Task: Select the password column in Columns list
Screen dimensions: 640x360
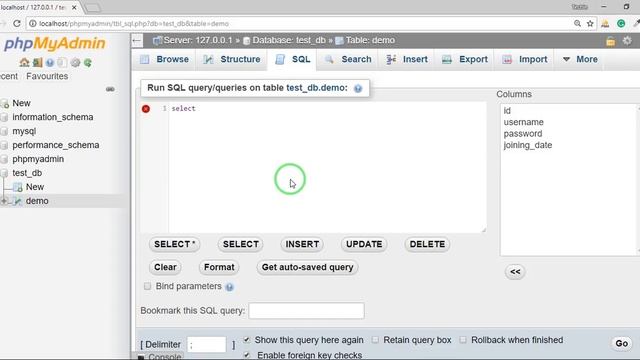Action: tap(523, 133)
